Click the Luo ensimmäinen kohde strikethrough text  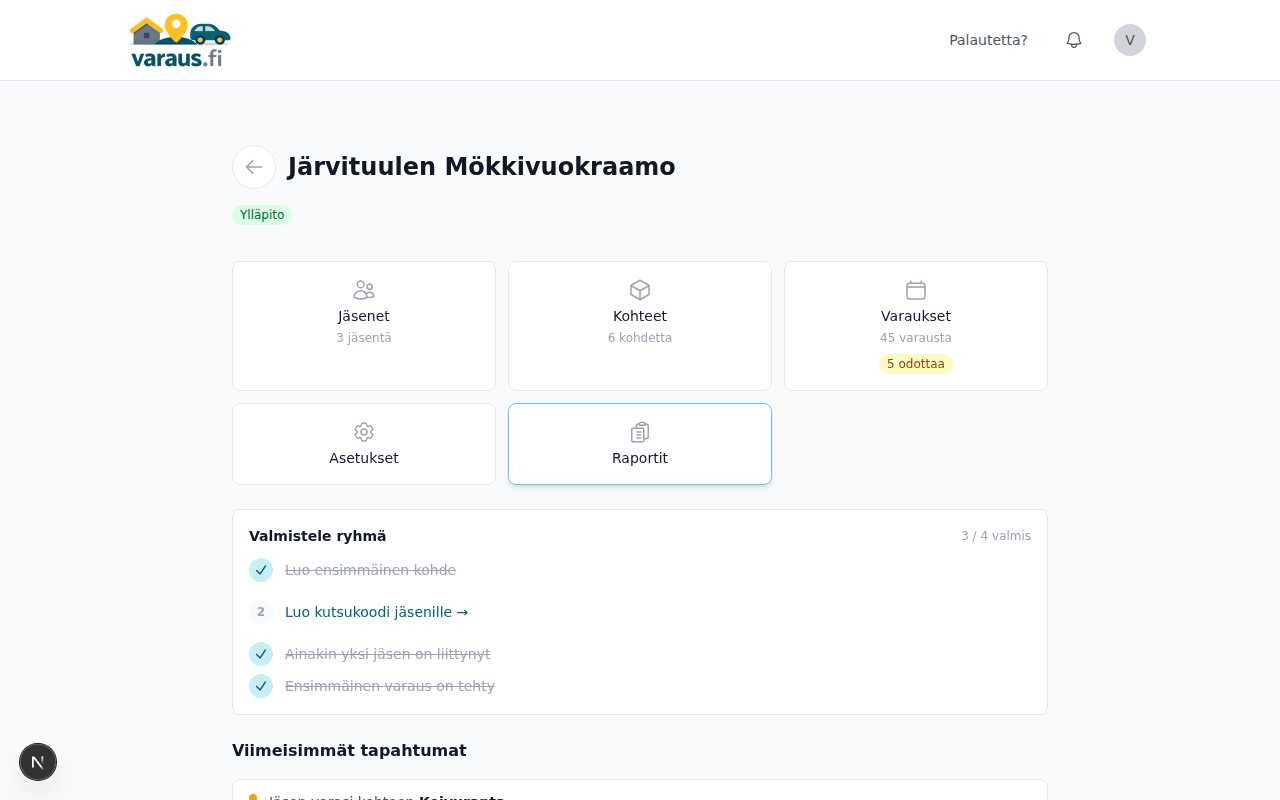[370, 570]
